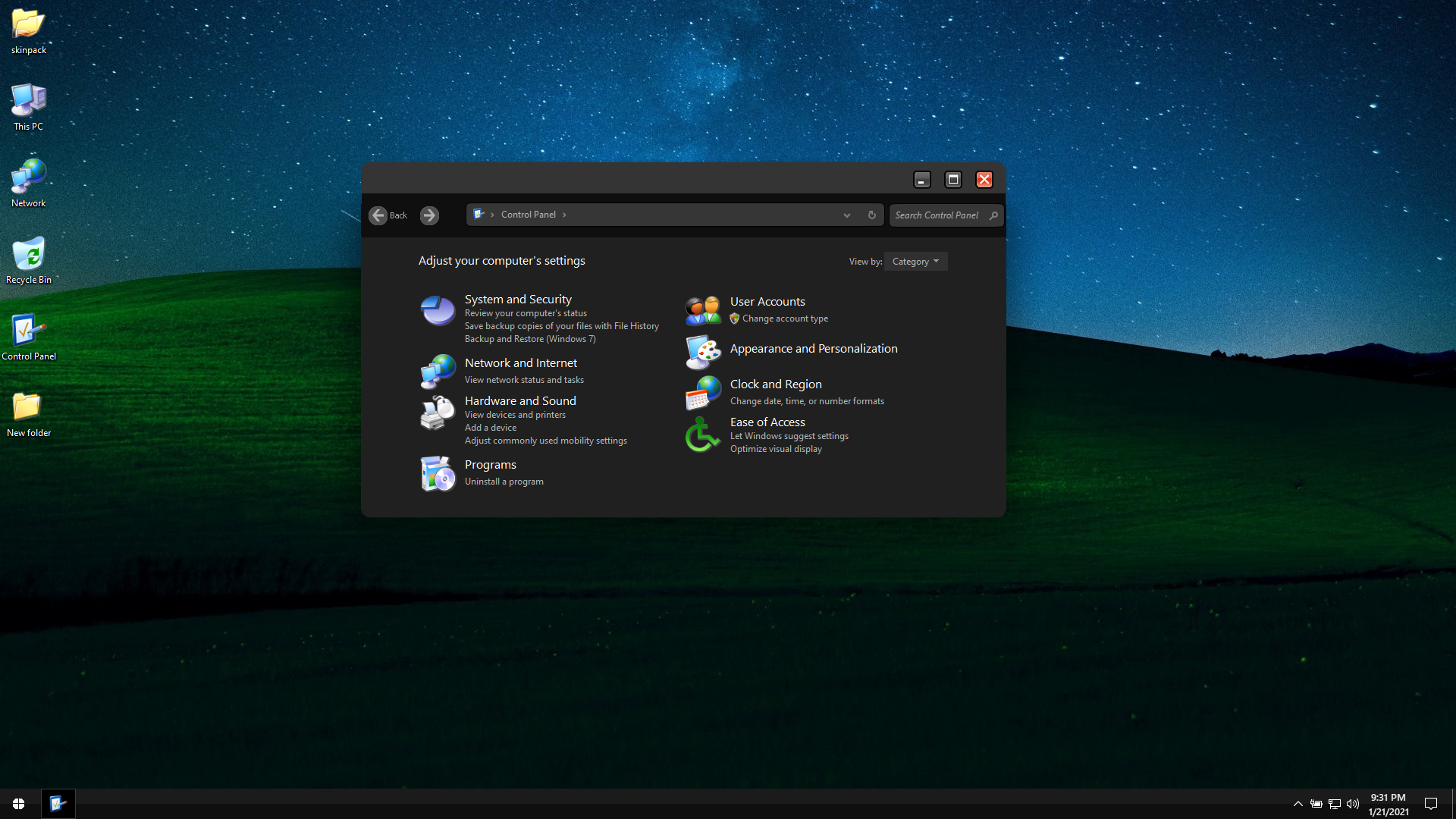
Task: Click the User Accounts people icon
Action: [703, 310]
